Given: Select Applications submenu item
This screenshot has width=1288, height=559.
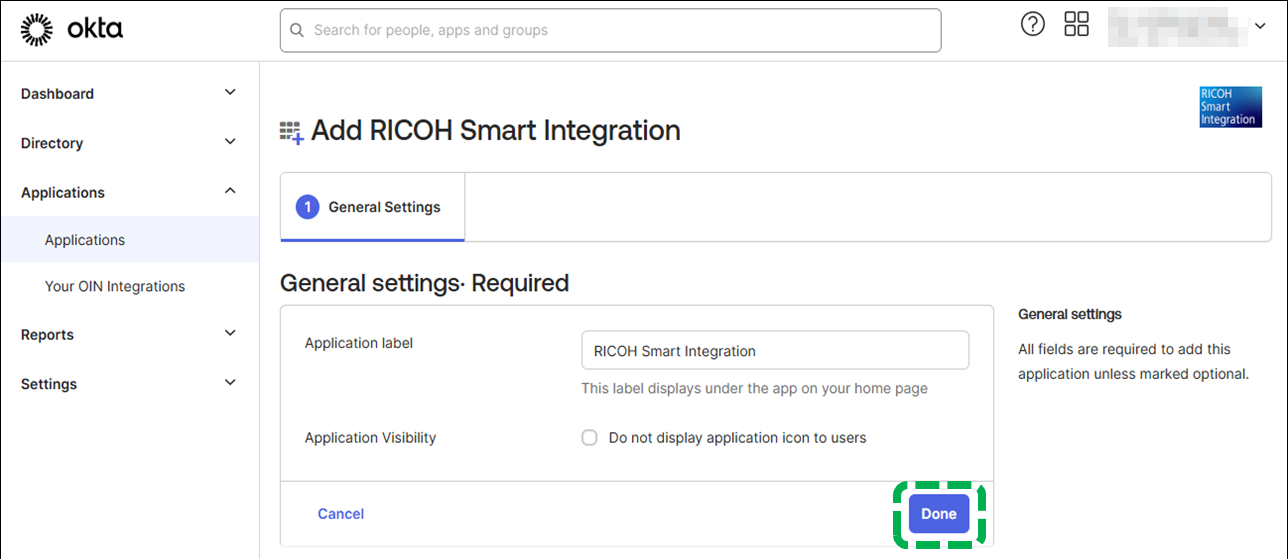Looking at the screenshot, I should [85, 240].
